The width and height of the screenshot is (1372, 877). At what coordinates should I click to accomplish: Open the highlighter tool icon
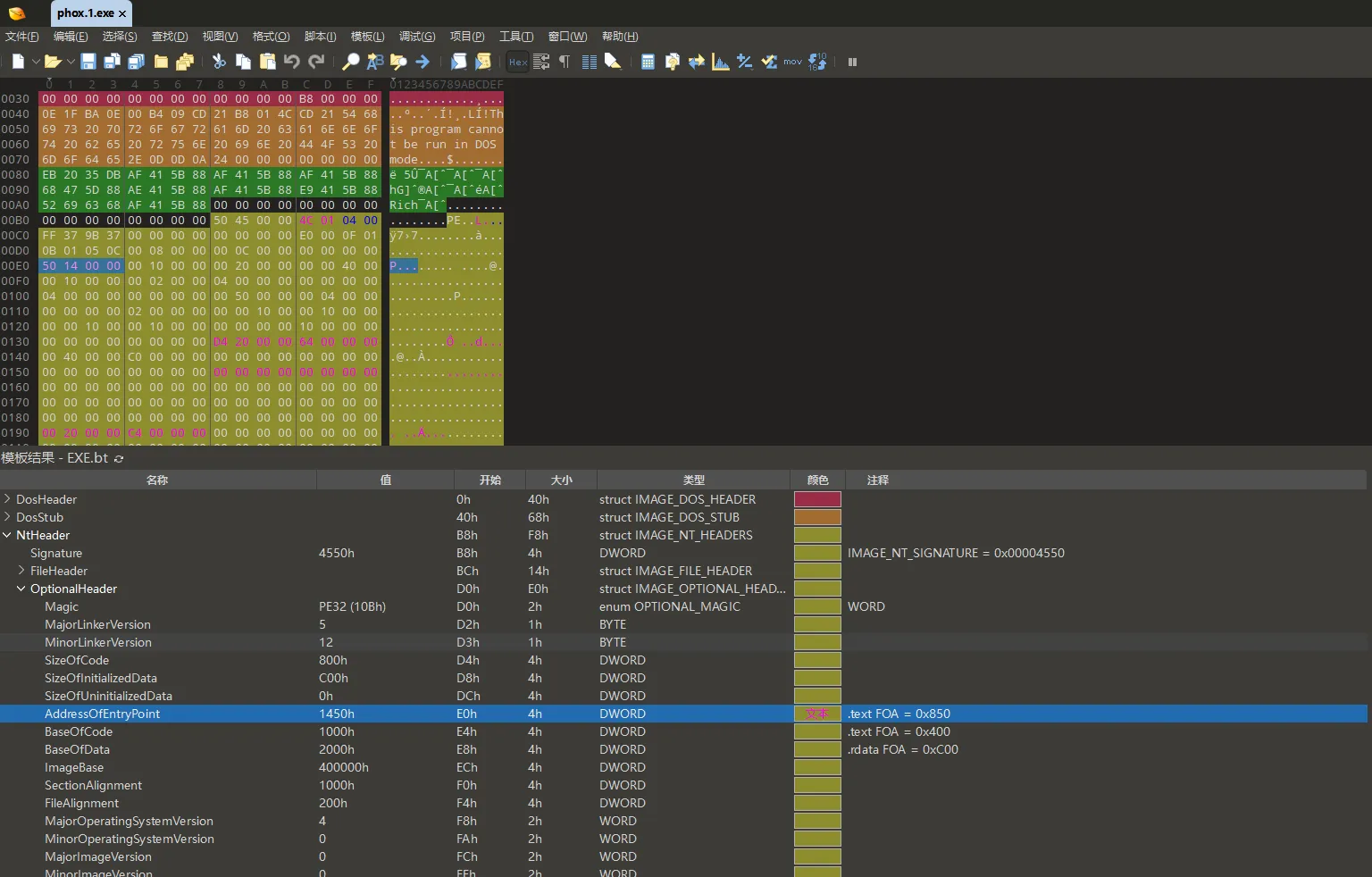point(613,62)
